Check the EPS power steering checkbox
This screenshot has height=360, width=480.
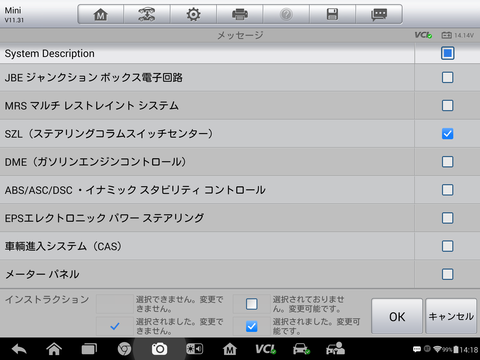[x=447, y=218]
